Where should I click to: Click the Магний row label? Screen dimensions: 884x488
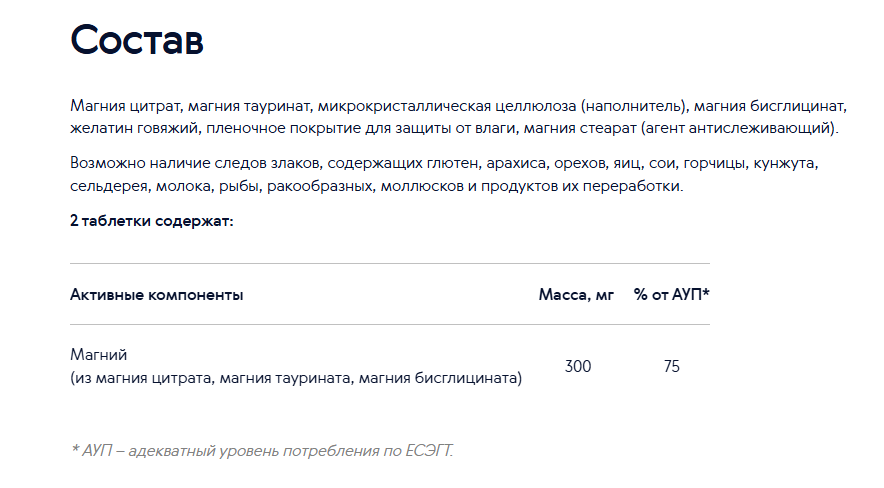click(99, 355)
